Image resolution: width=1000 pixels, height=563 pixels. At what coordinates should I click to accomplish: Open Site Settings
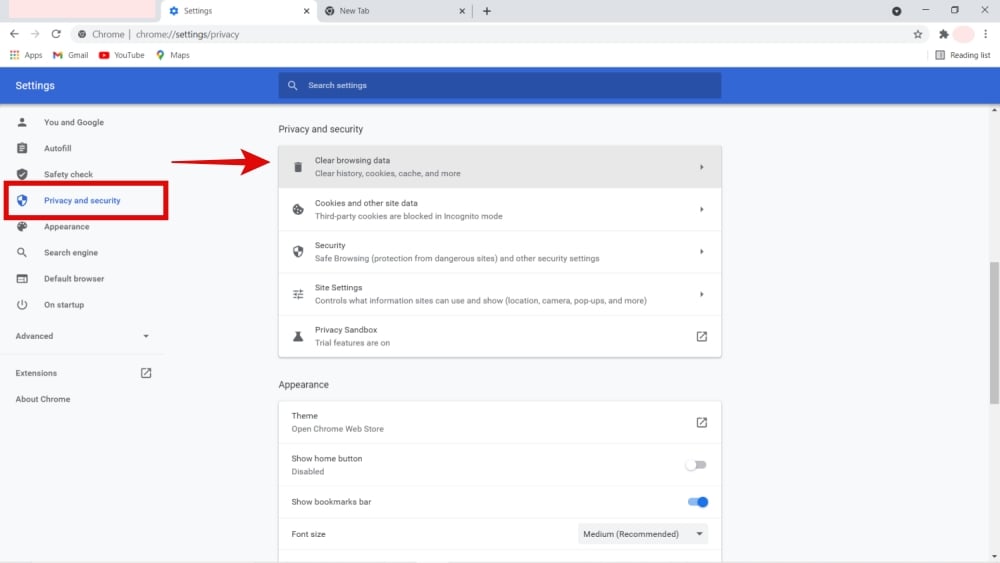tap(499, 294)
